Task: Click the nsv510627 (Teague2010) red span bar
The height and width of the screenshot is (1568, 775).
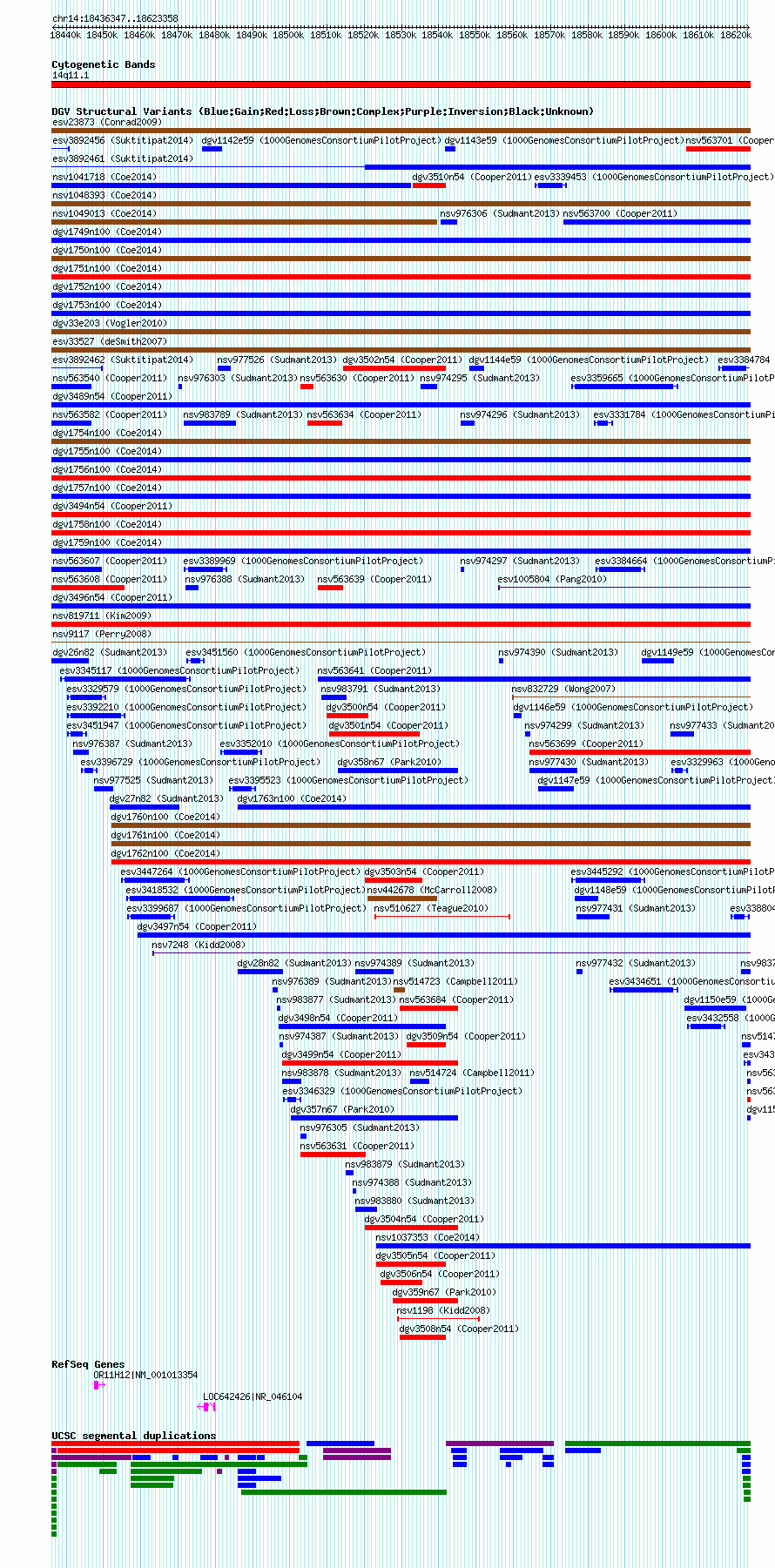Action: click(x=441, y=916)
